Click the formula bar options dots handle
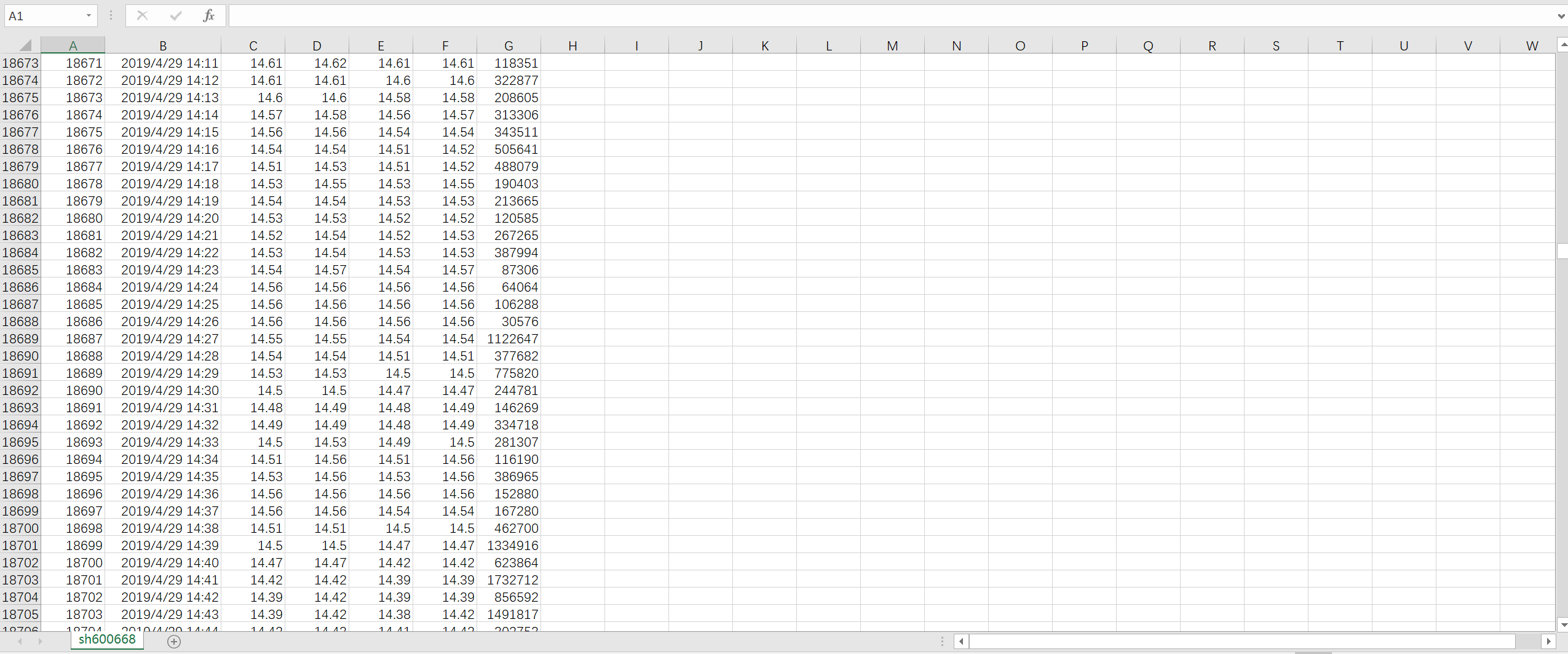Viewport: 1568px width, 654px height. coord(111,15)
